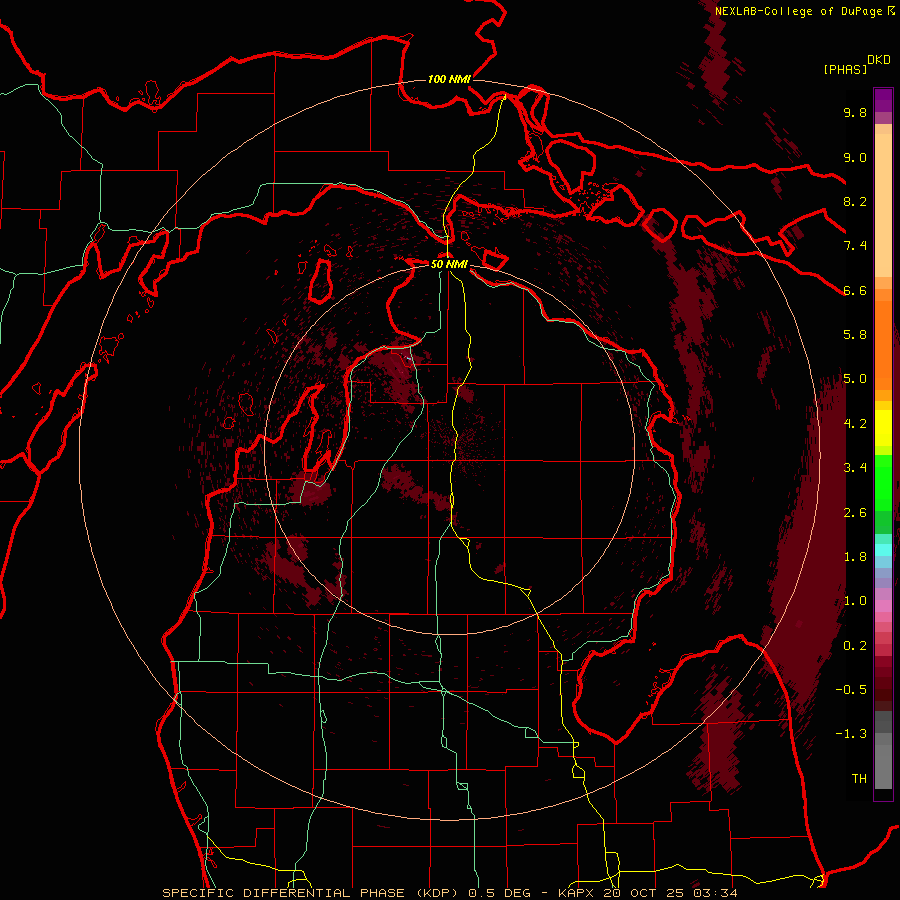Click the 4.2 scale value
Image resolution: width=900 pixels, height=900 pixels.
pos(855,424)
